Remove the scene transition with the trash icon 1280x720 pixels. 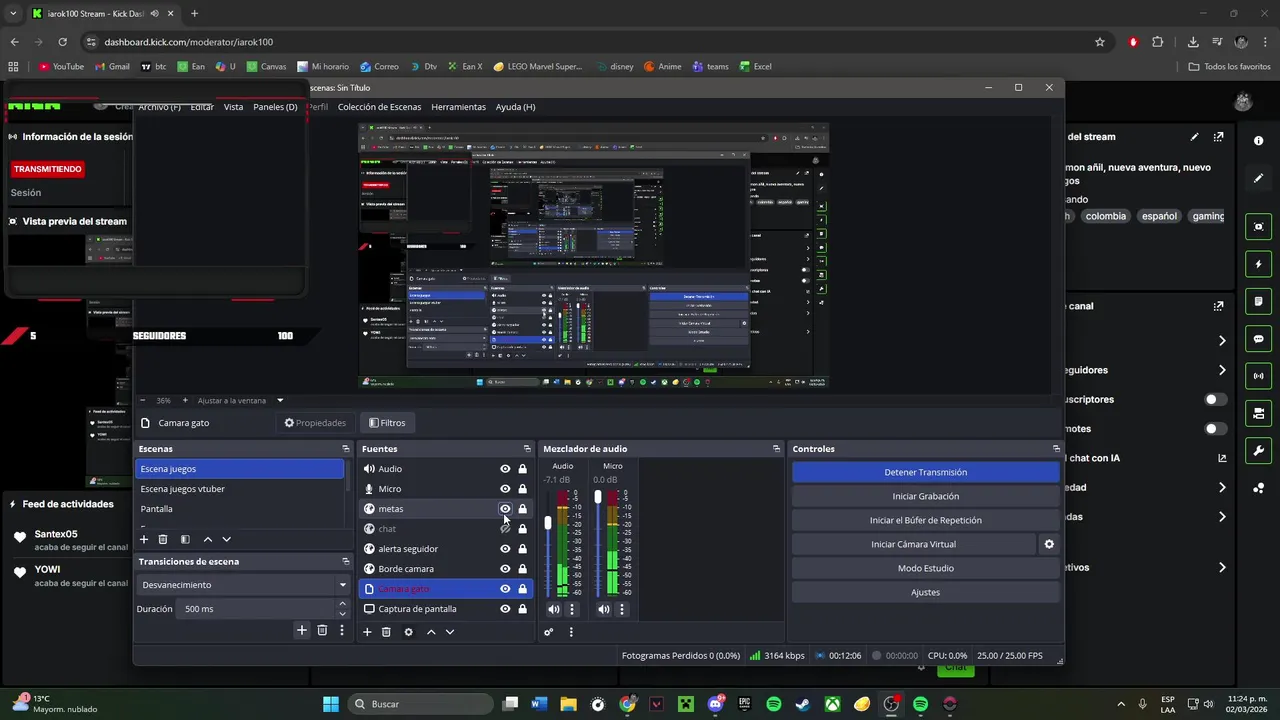pyautogui.click(x=322, y=630)
